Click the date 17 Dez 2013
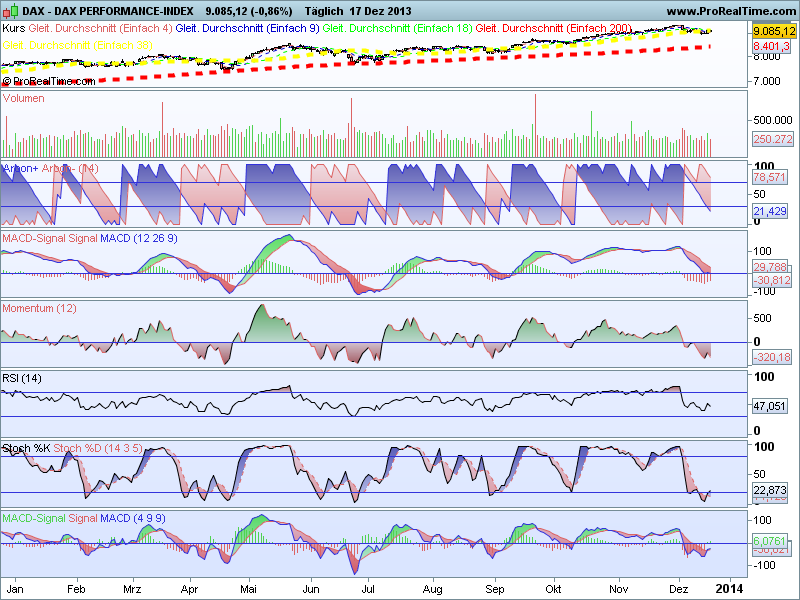Screen dimensions: 800x600 click(x=381, y=11)
